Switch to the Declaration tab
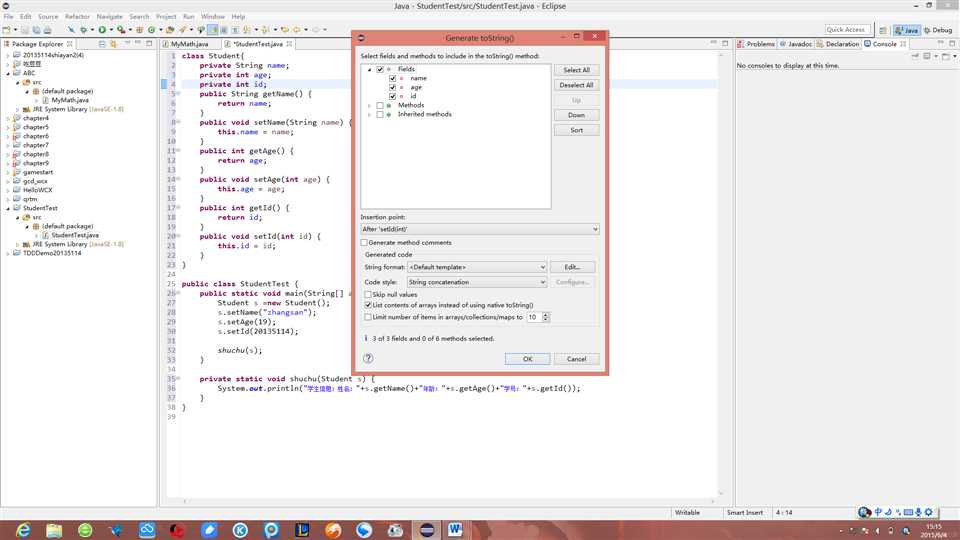 click(x=838, y=44)
